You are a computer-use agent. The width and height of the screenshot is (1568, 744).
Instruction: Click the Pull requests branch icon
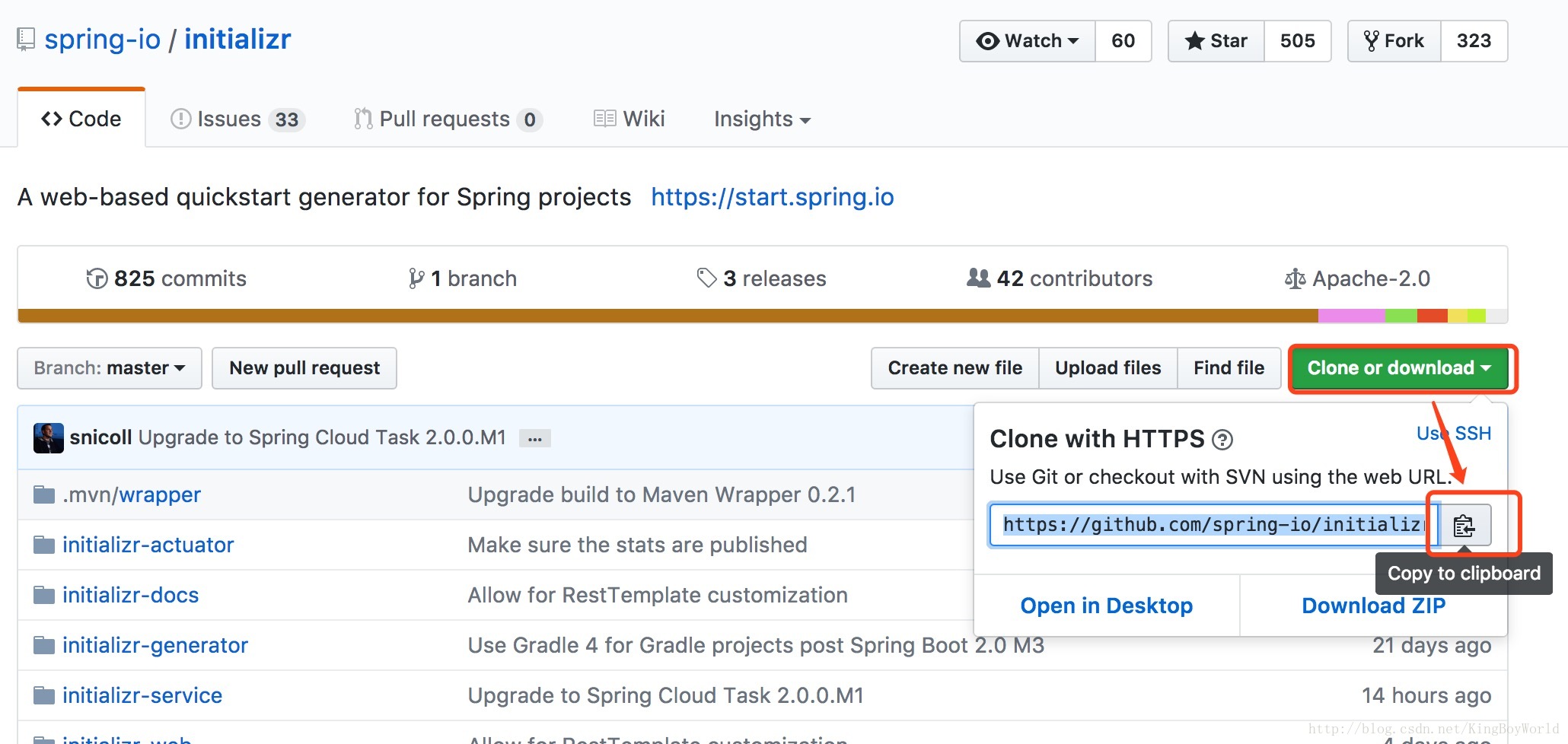tap(363, 119)
